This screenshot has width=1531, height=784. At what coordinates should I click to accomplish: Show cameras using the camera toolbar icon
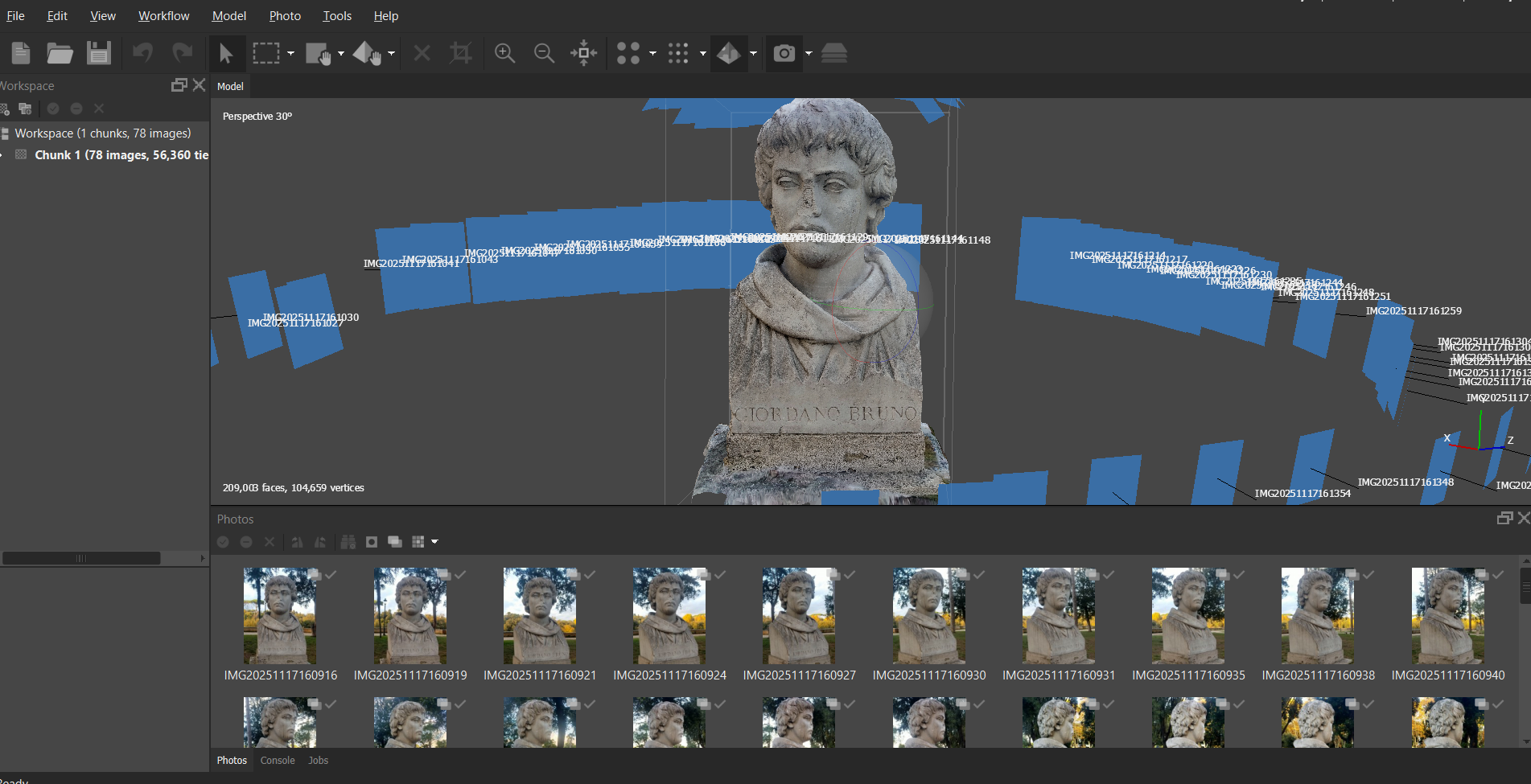[x=784, y=53]
